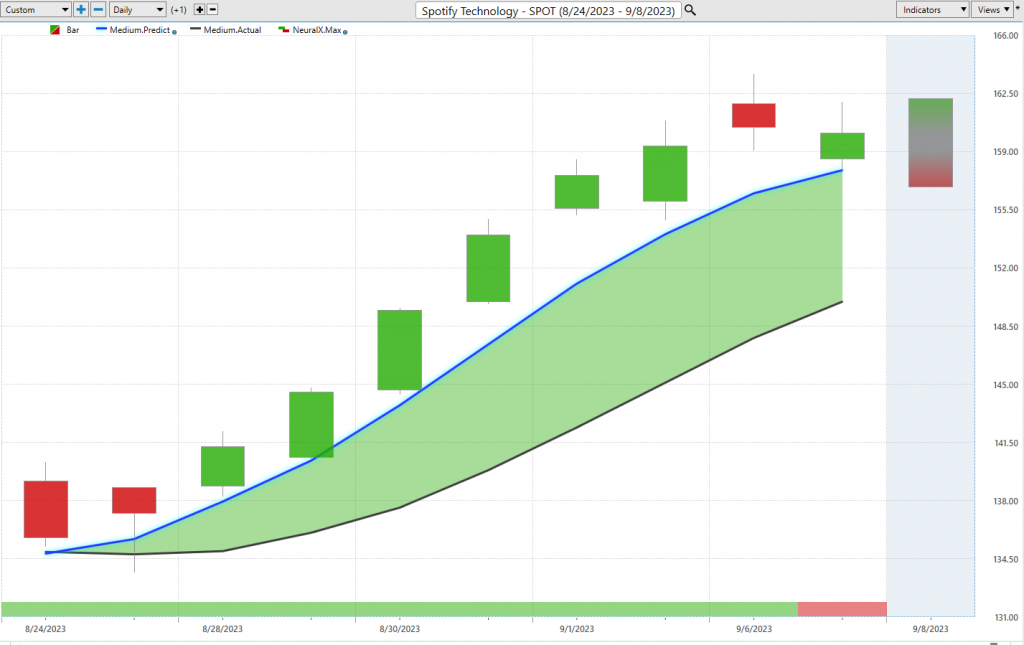This screenshot has height=645, width=1024.
Task: Click the 9/8/2023 date label
Action: (x=931, y=629)
